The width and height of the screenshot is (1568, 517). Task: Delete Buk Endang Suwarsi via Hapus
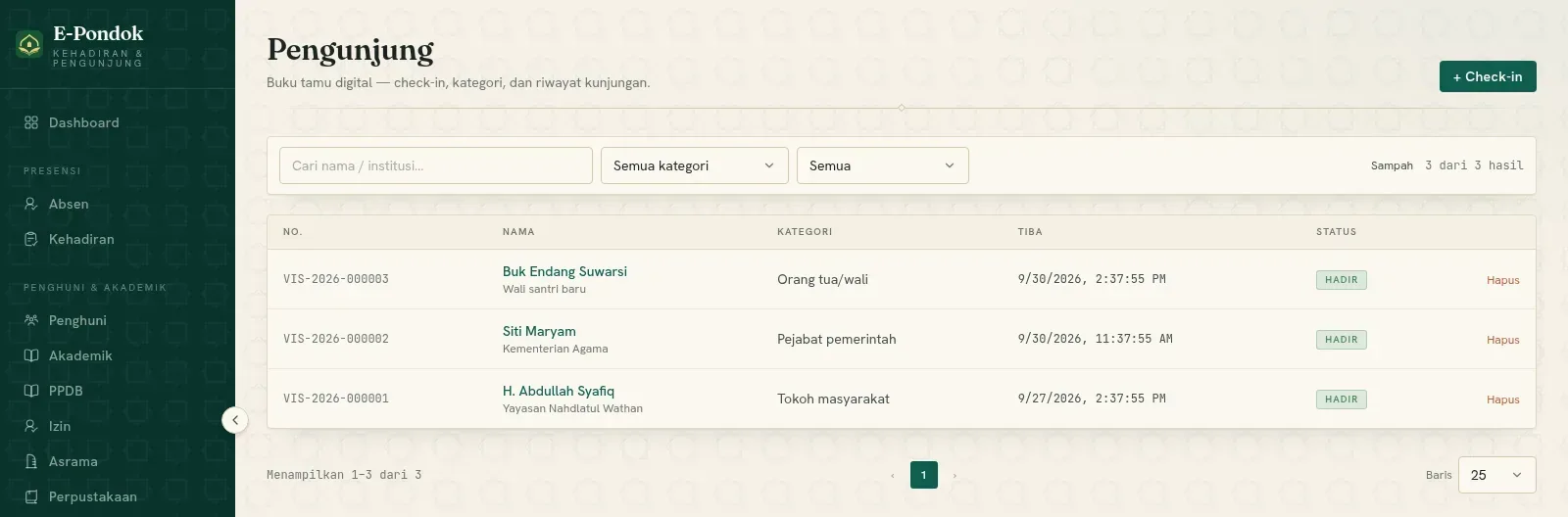coord(1502,280)
